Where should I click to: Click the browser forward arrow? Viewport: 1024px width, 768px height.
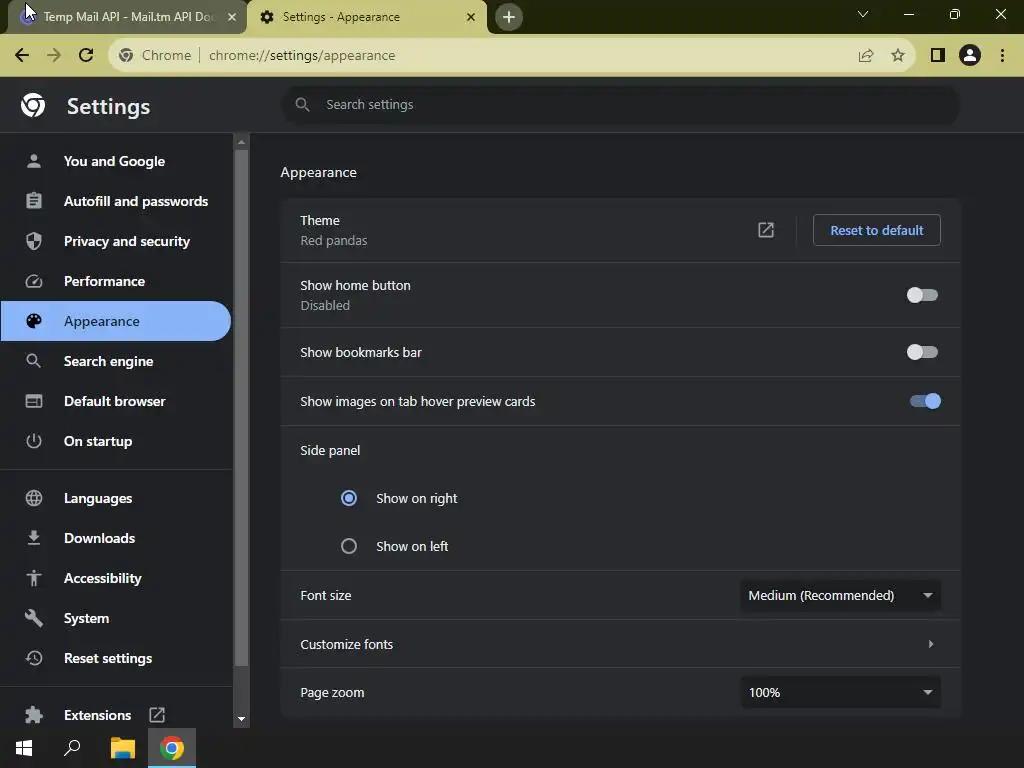tap(54, 56)
